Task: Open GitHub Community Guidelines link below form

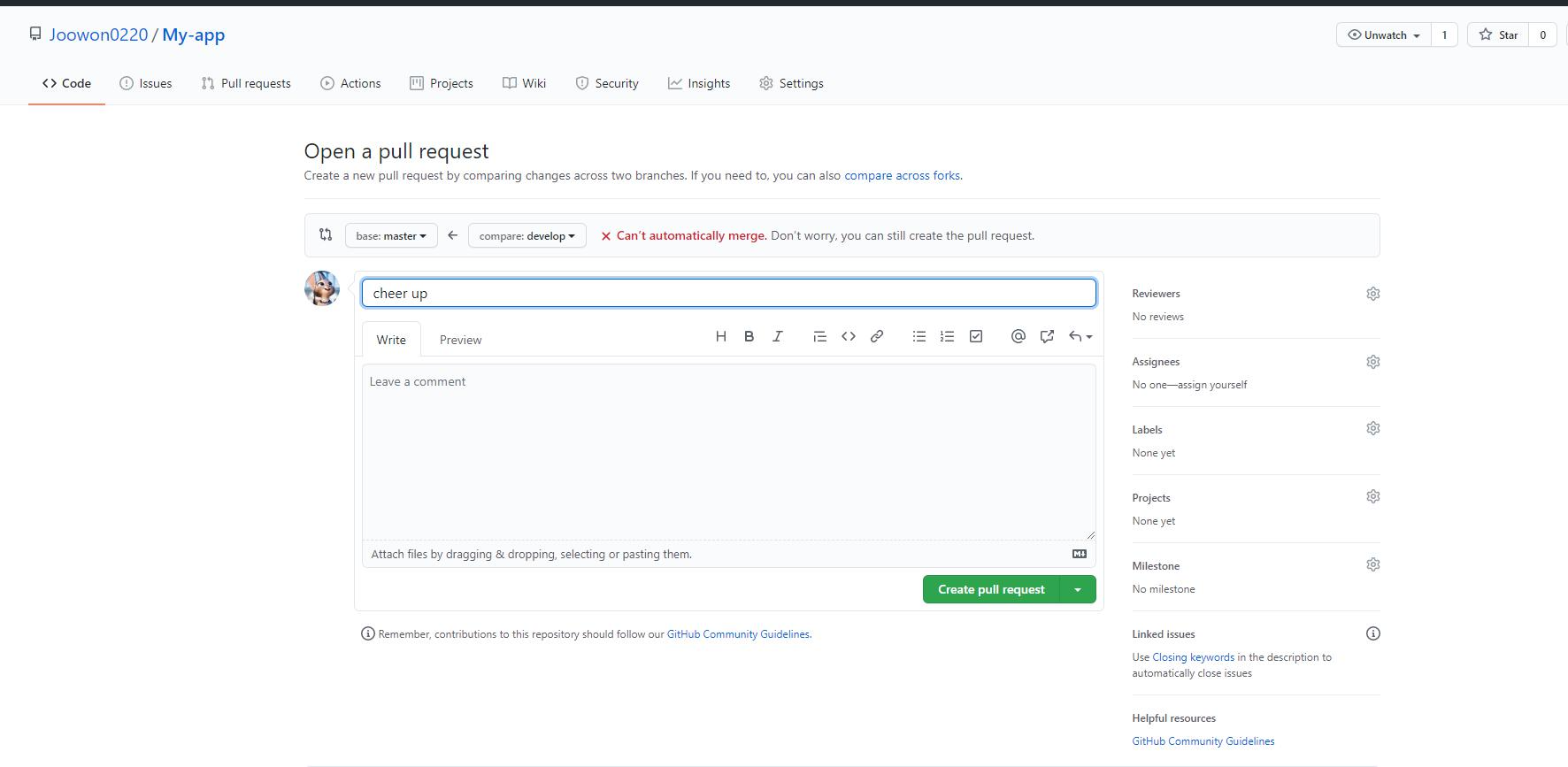Action: pos(738,634)
